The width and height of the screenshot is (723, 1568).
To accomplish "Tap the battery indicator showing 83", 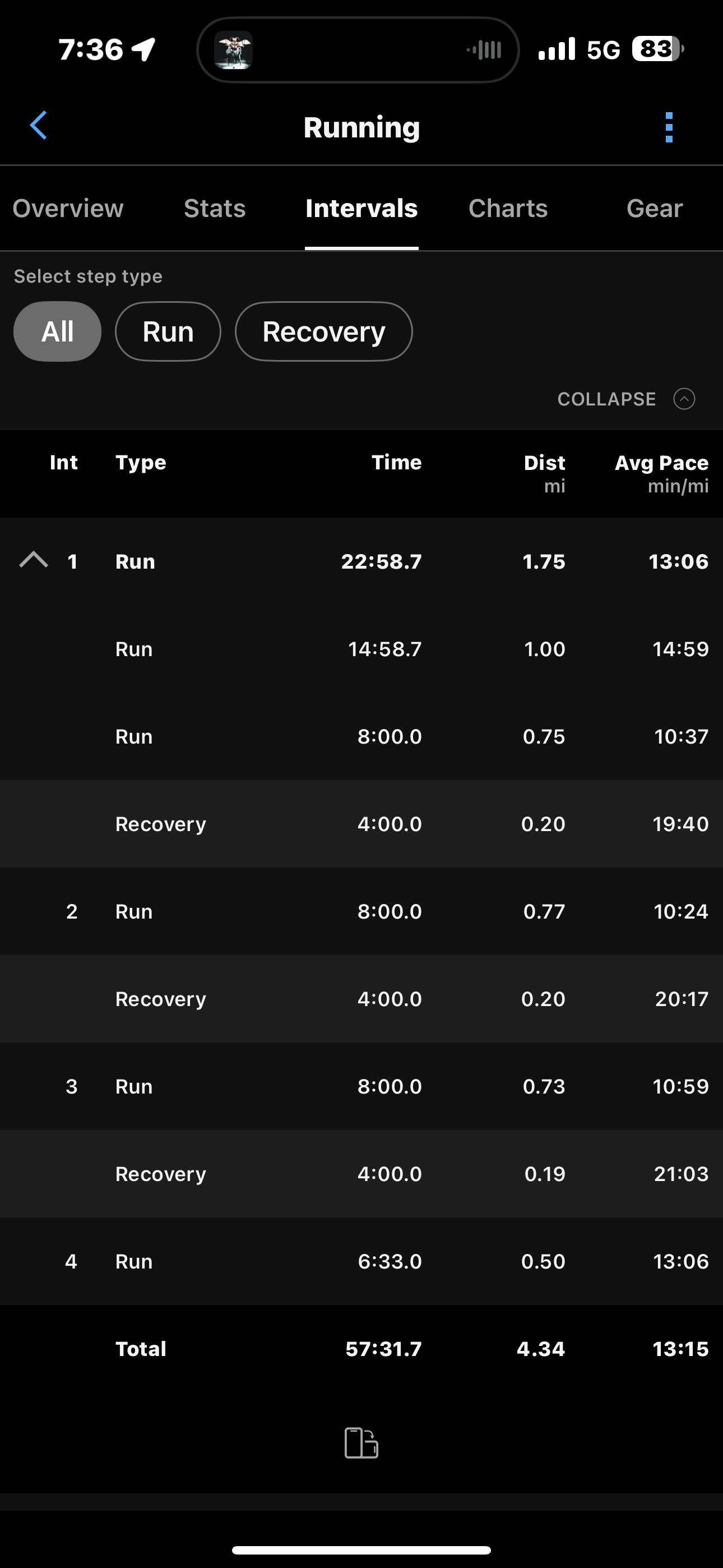I will [657, 49].
